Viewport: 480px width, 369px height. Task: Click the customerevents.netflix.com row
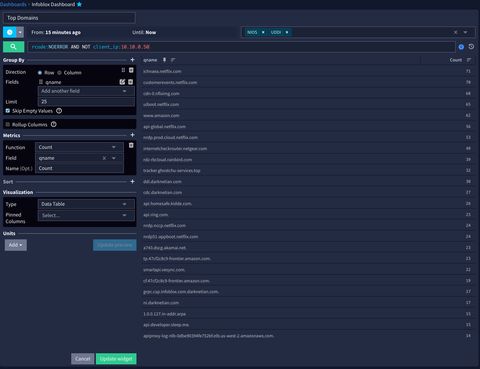point(307,82)
